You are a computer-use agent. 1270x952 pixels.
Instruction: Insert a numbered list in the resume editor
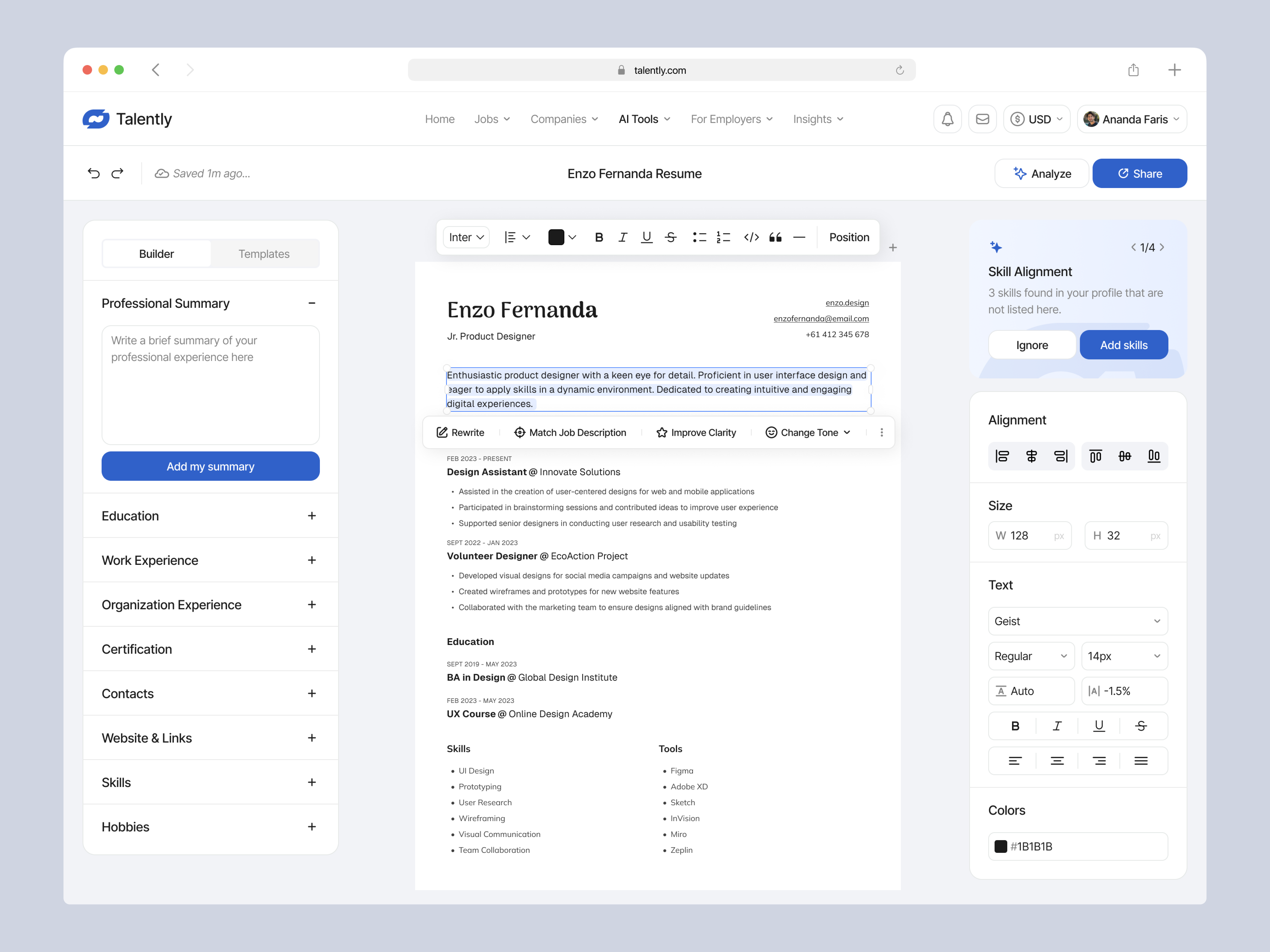click(x=723, y=237)
